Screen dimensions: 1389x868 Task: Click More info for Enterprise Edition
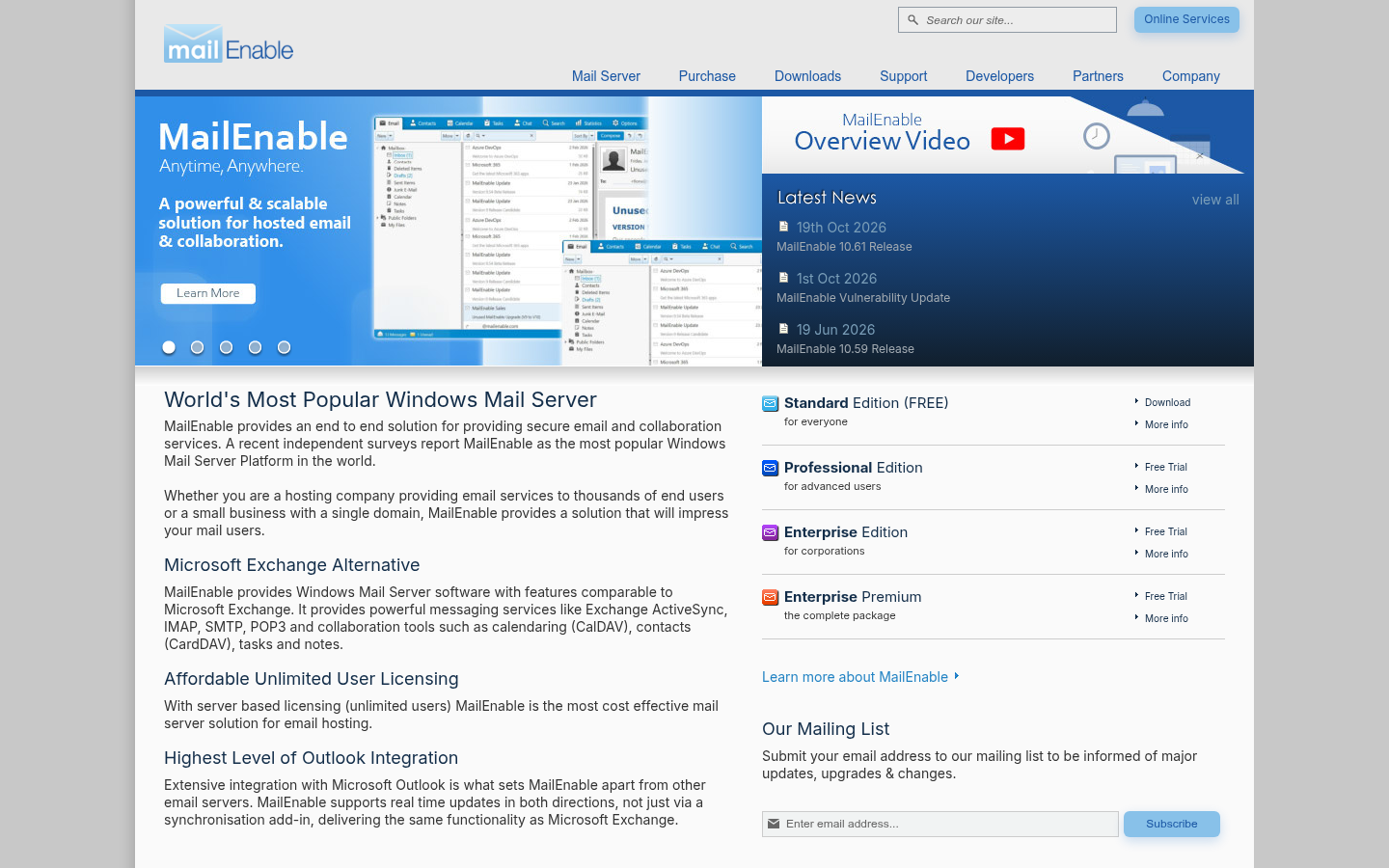[1166, 554]
